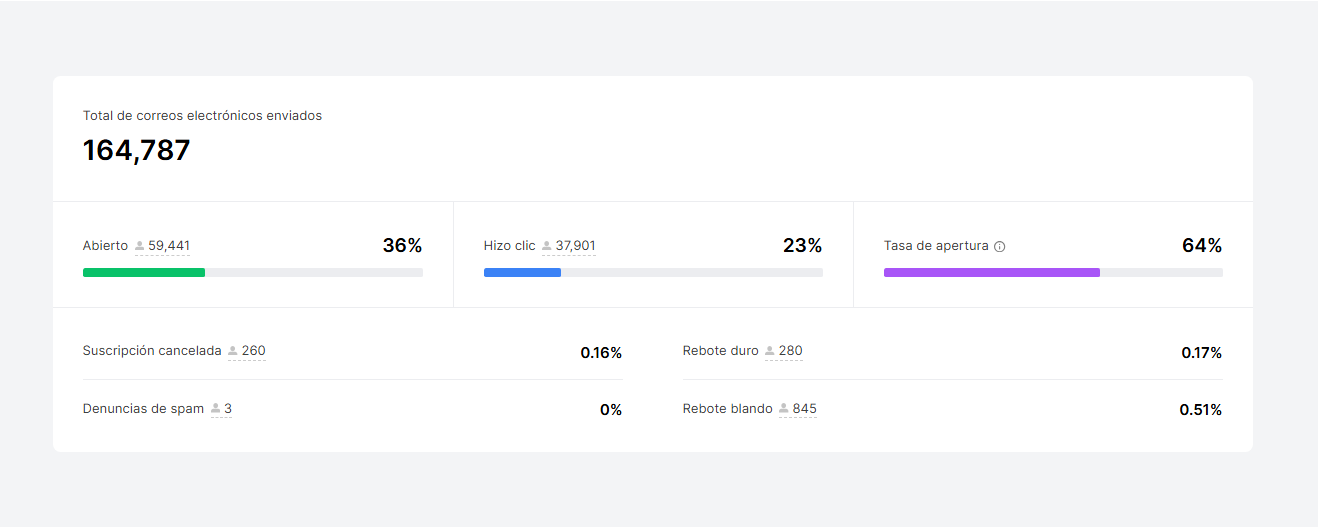Click the blue Hizo clic progress bar
The height and width of the screenshot is (530, 1318).
tap(522, 272)
